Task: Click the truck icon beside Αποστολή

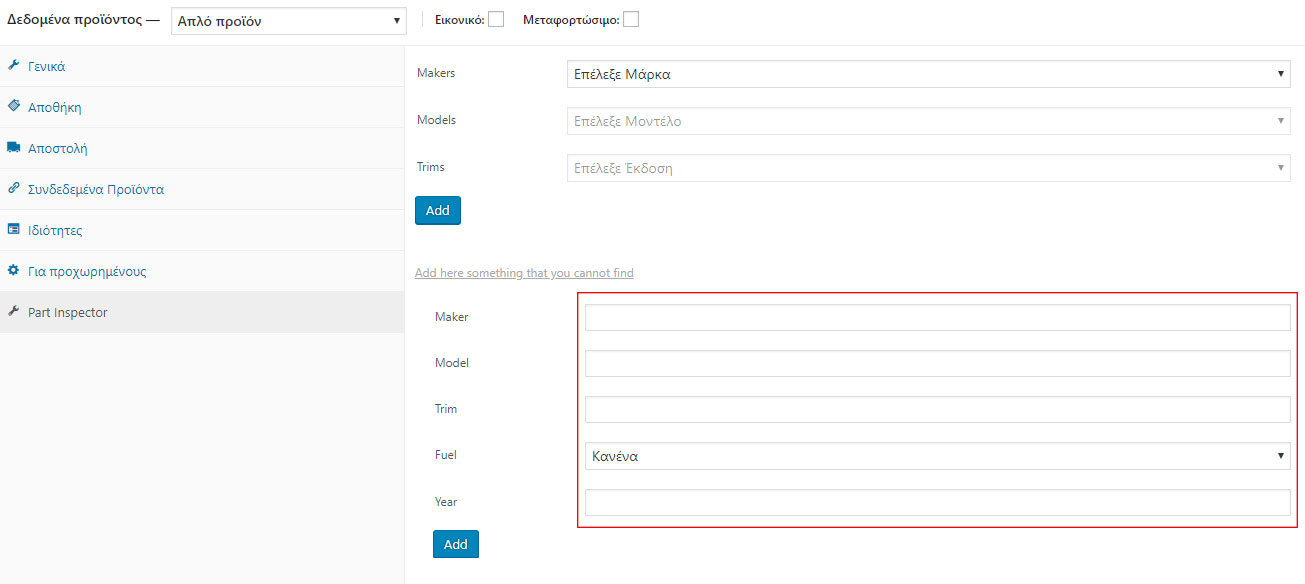Action: (13, 148)
